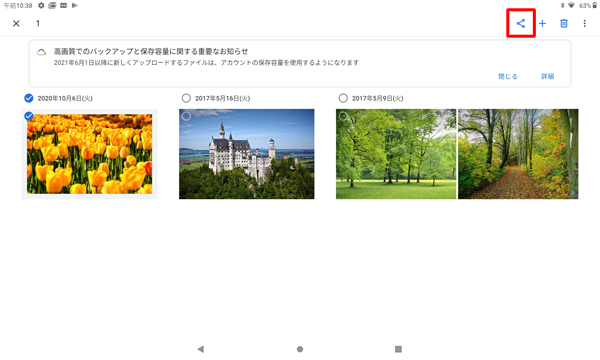Tap the 2017年5月16日(火) date label

coord(222,98)
